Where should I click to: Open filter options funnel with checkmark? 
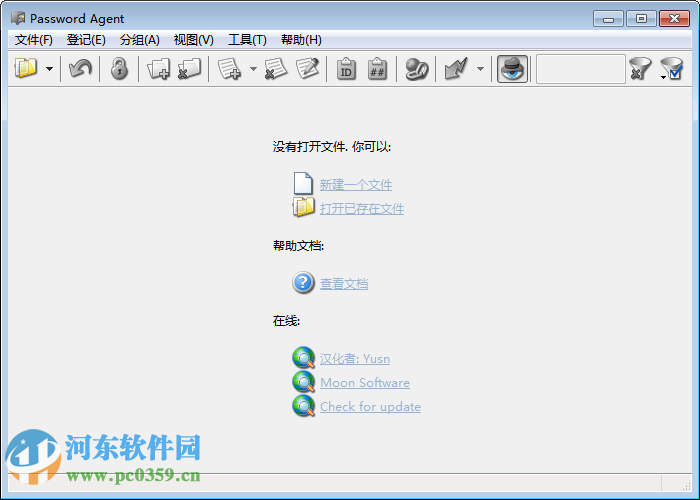671,69
